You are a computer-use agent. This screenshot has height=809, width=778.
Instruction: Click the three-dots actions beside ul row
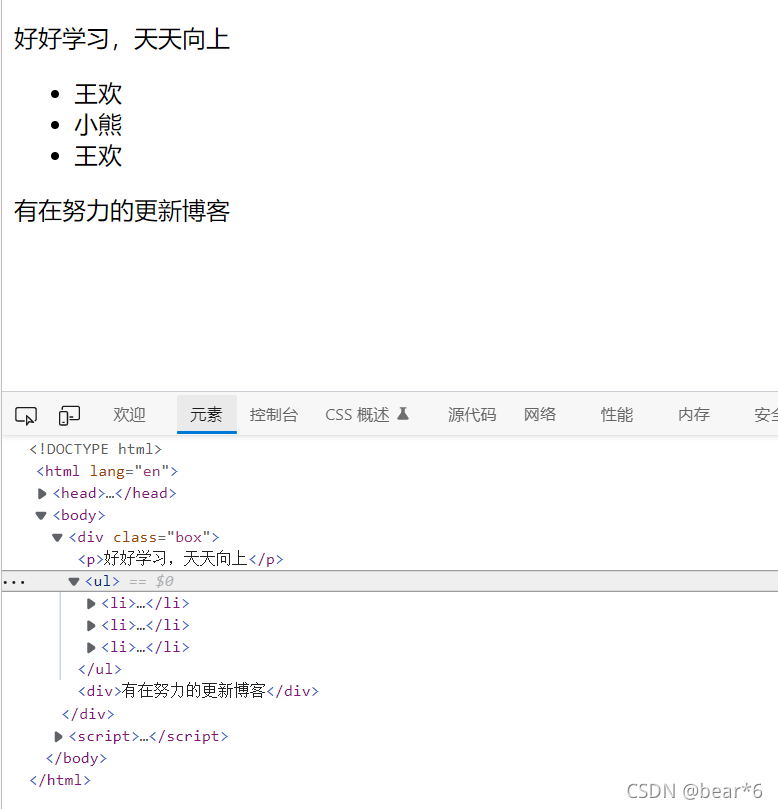tap(14, 583)
